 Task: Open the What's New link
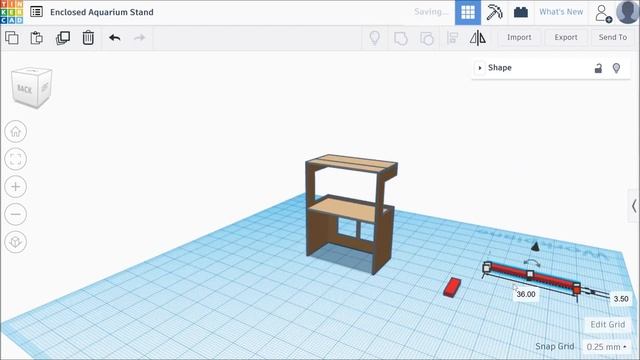tap(561, 12)
